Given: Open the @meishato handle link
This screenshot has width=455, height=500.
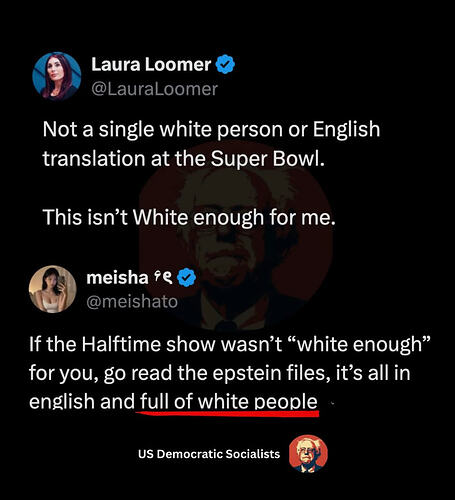Looking at the screenshot, I should [x=132, y=302].
